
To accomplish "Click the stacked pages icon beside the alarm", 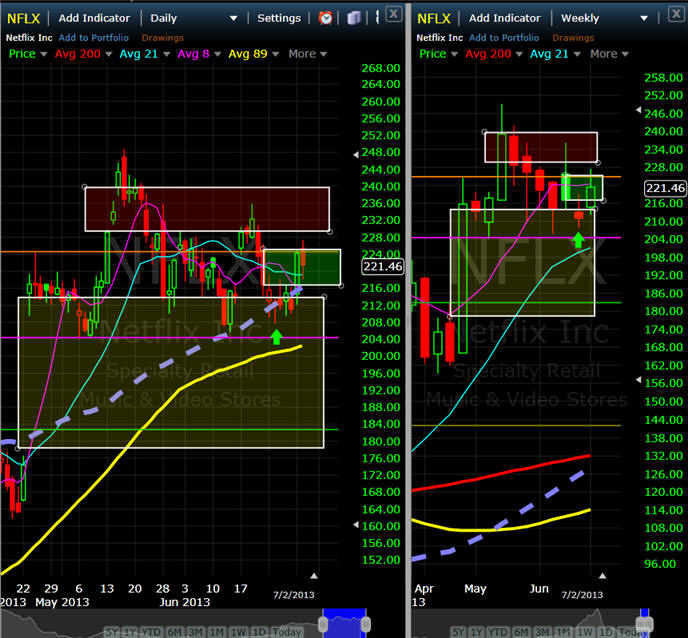I will tap(353, 18).
